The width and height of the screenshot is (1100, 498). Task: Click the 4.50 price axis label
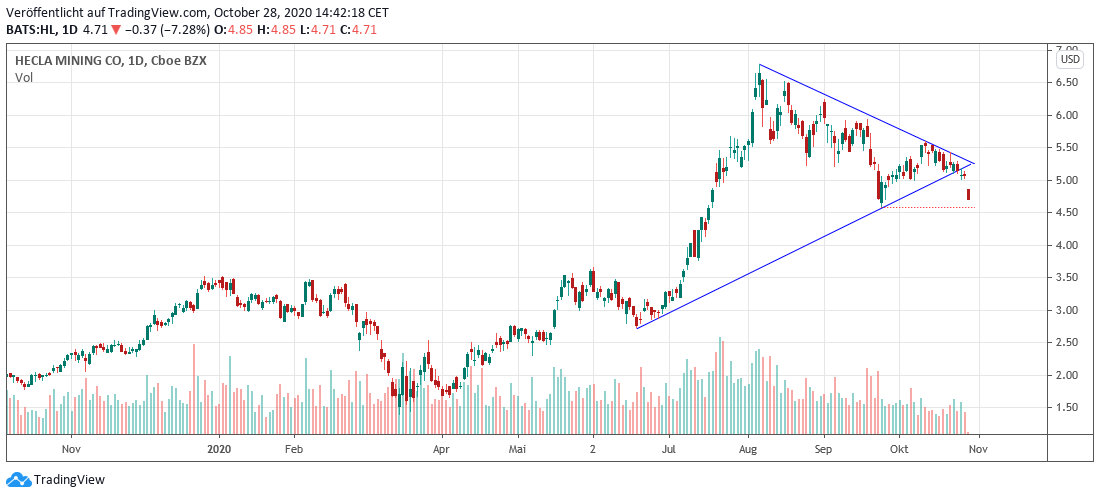coord(1069,213)
